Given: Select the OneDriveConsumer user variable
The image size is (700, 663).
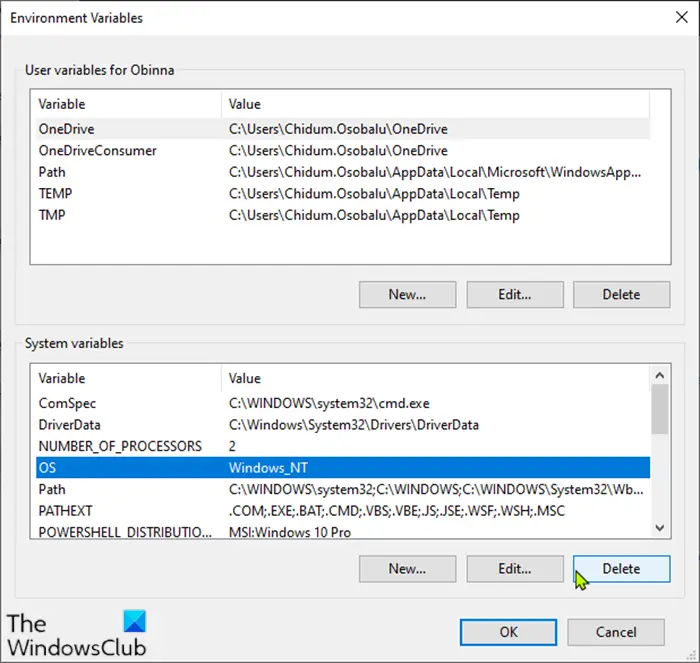Looking at the screenshot, I should click(x=342, y=150).
